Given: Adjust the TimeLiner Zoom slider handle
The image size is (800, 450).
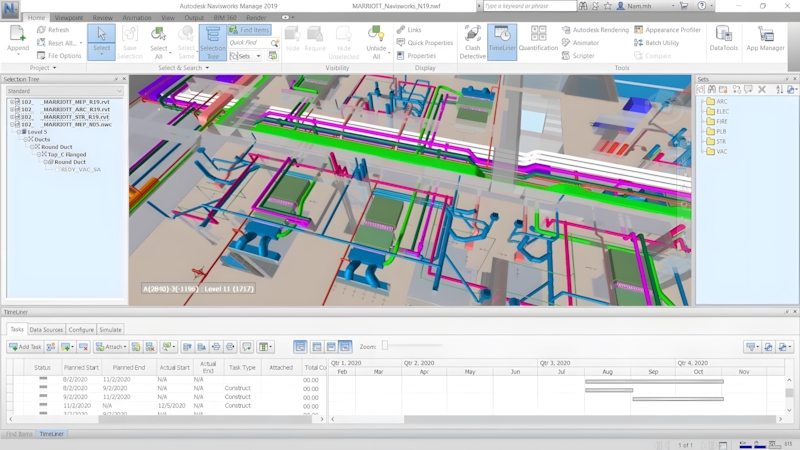Looking at the screenshot, I should coord(385,346).
